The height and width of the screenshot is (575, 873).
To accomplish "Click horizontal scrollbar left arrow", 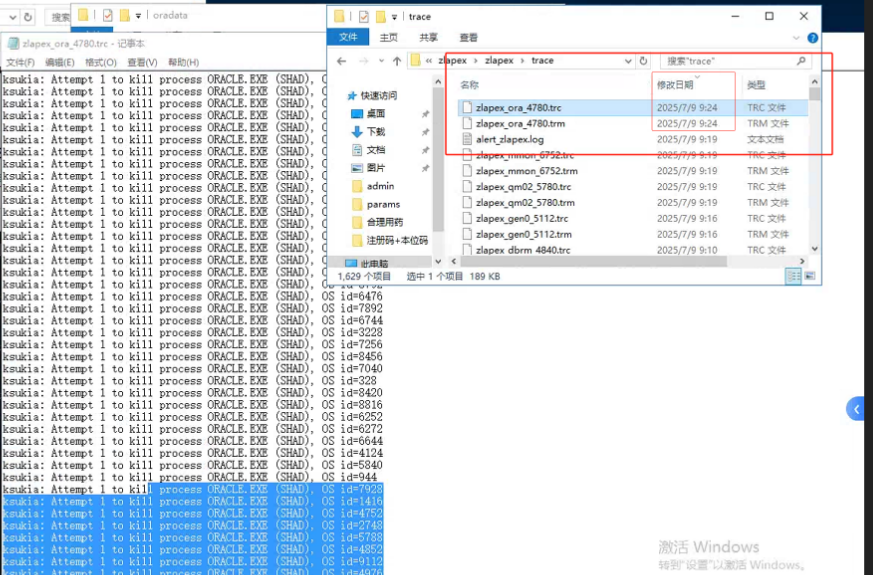I will point(454,261).
